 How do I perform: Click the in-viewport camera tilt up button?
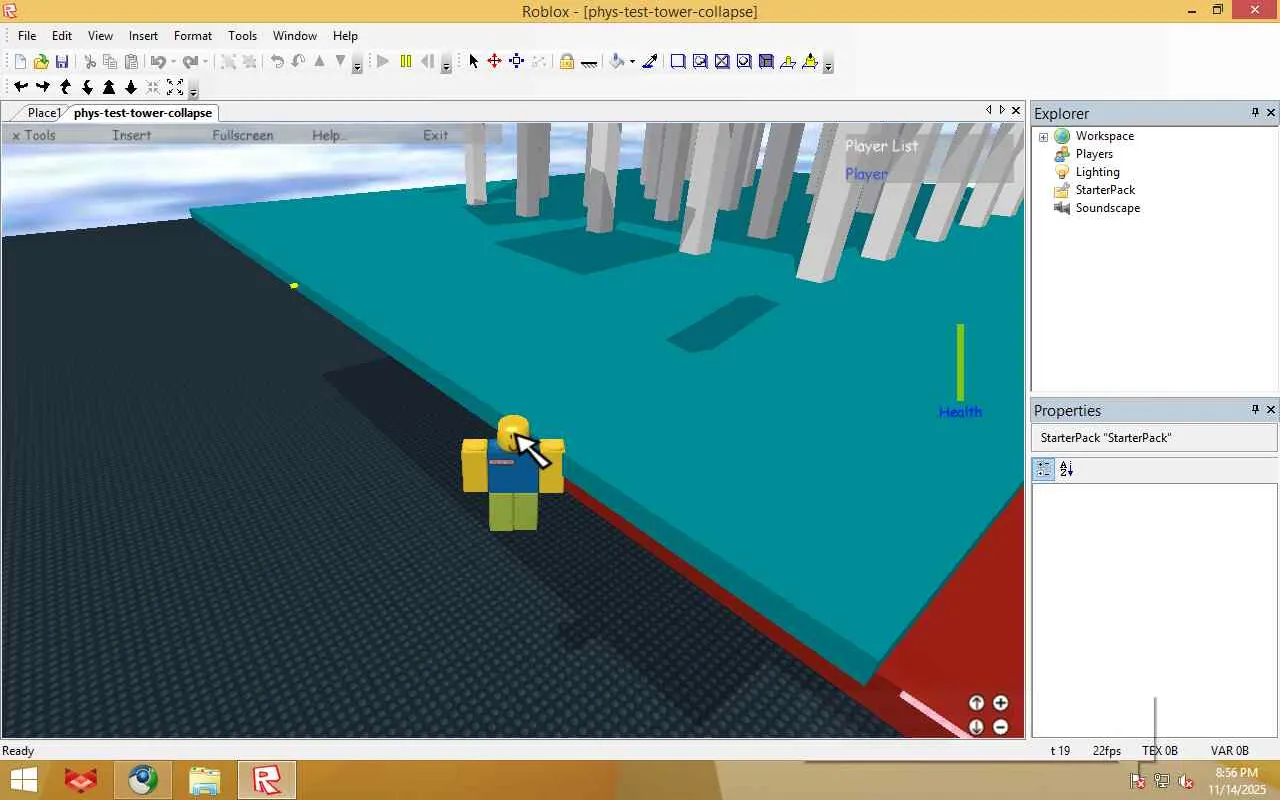coord(976,703)
